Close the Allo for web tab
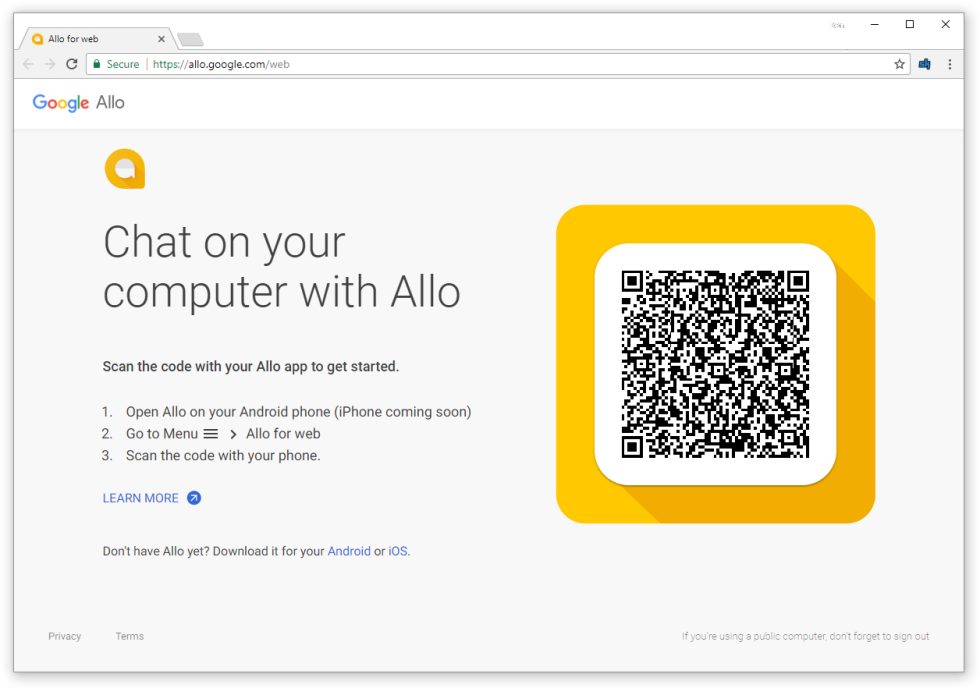This screenshot has width=980, height=688. click(161, 39)
